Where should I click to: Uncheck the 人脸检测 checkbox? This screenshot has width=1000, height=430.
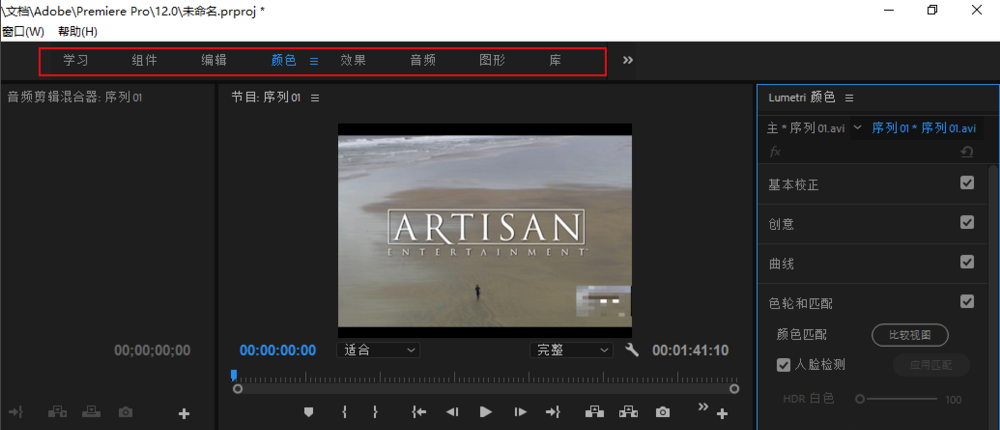click(x=784, y=365)
